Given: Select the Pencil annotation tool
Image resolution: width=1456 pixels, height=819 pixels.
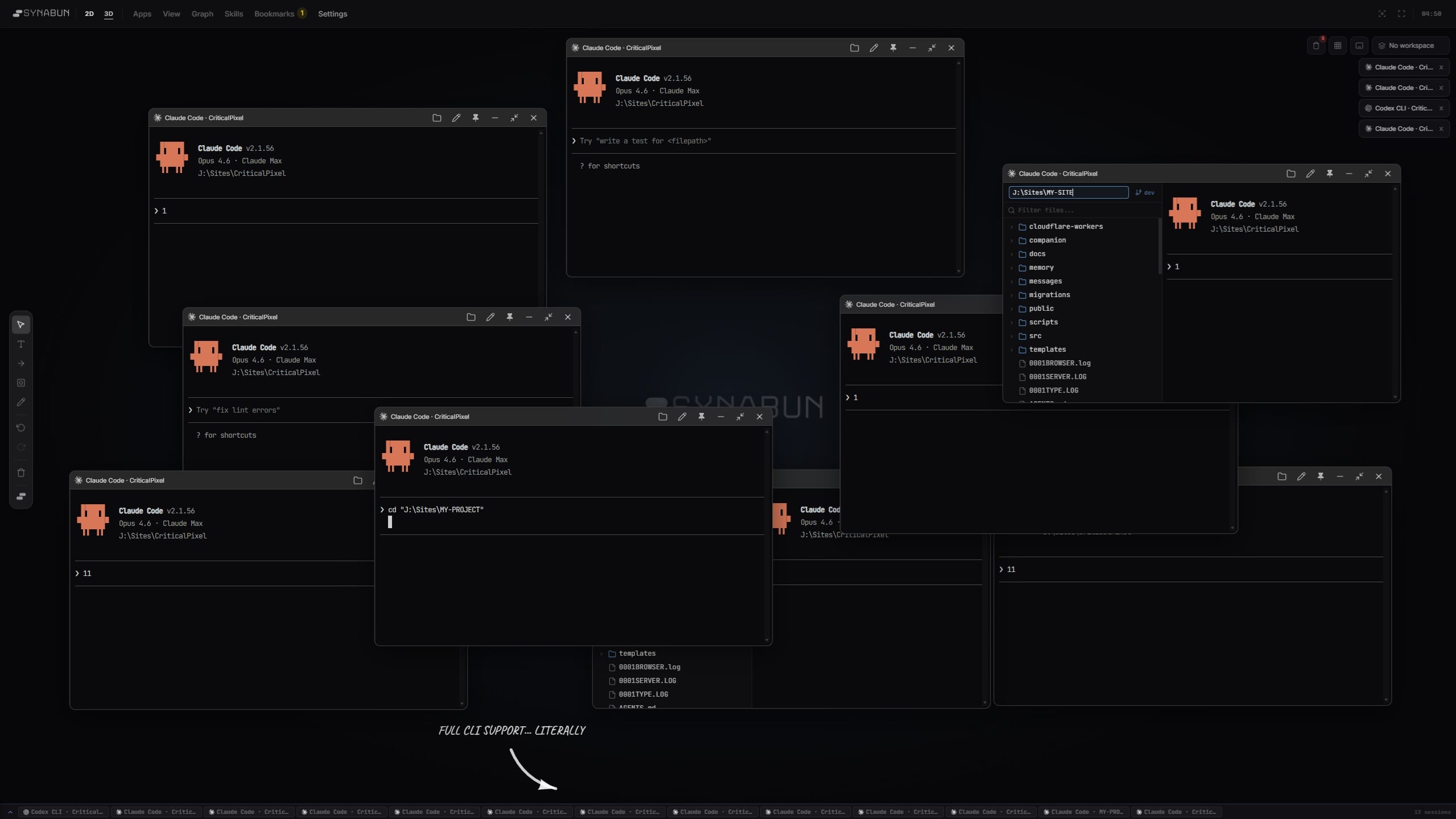Looking at the screenshot, I should point(21,402).
